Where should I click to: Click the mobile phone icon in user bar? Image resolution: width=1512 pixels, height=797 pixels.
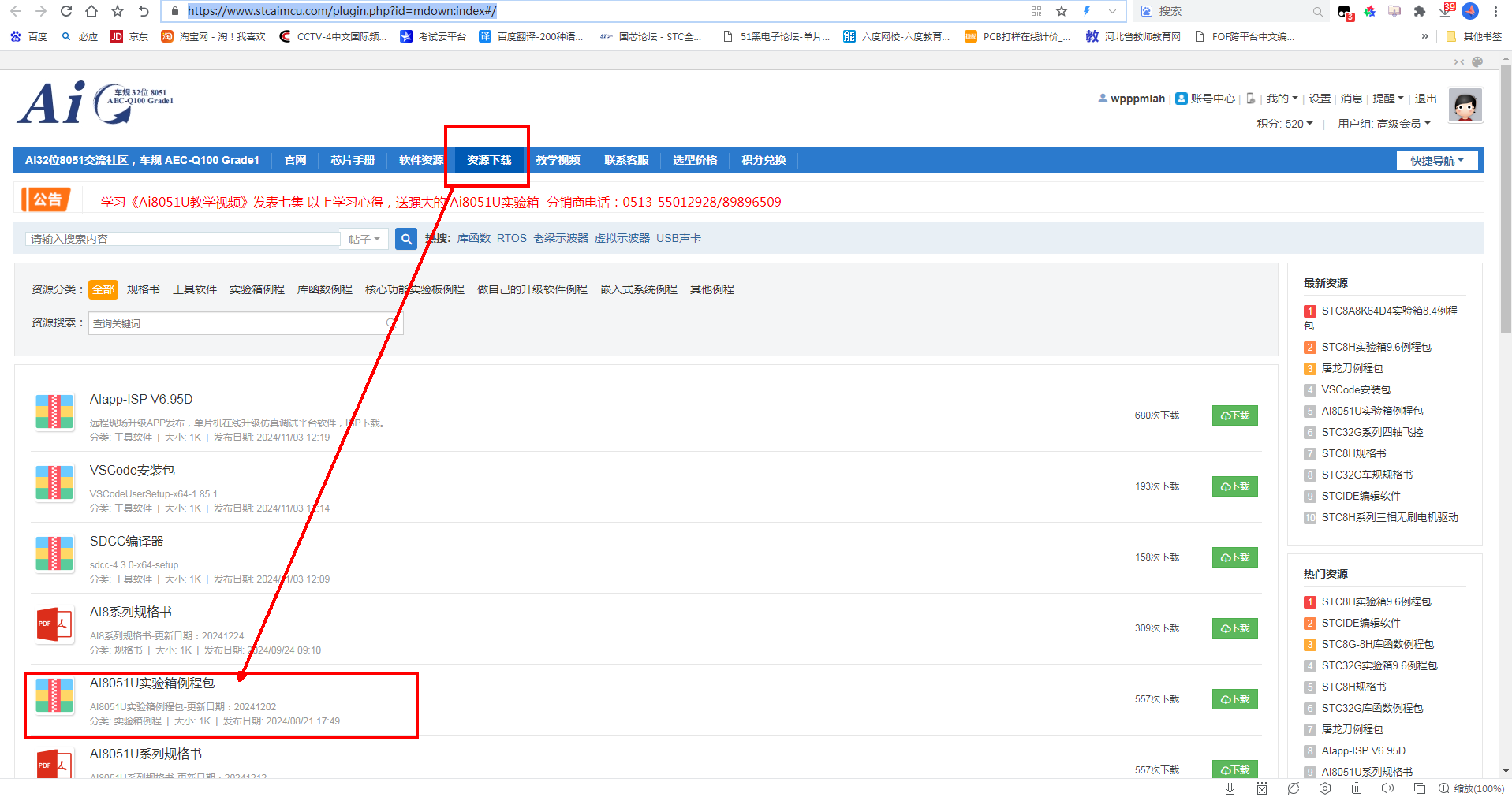[1251, 99]
